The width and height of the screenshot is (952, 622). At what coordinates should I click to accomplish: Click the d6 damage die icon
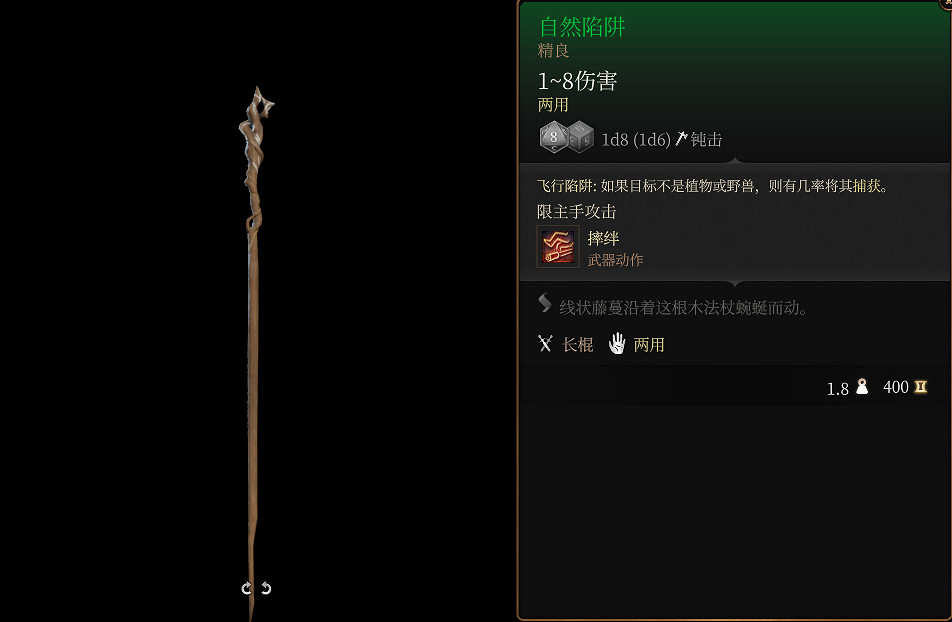[581, 137]
